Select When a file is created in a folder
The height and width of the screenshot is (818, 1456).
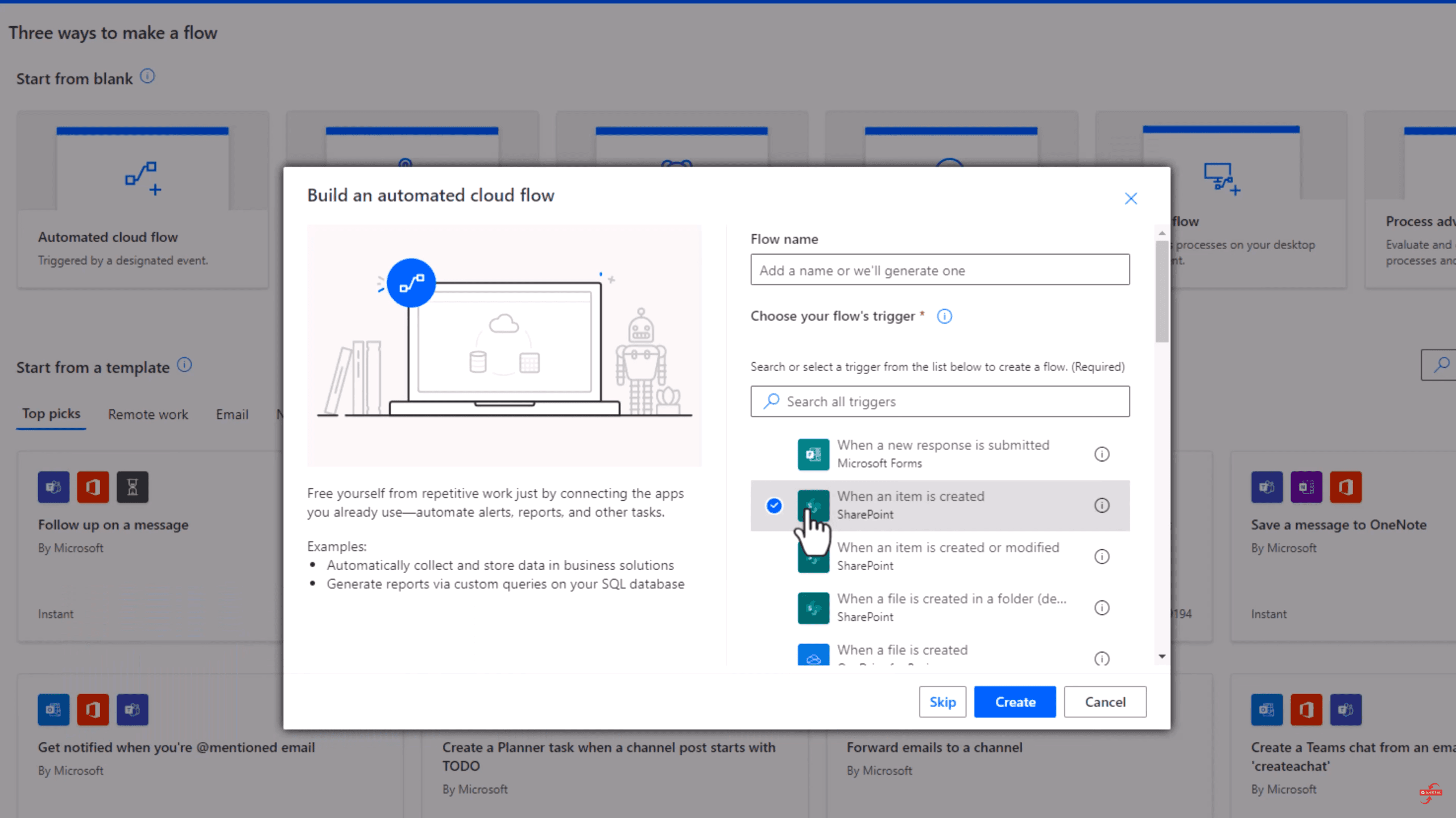pos(940,608)
